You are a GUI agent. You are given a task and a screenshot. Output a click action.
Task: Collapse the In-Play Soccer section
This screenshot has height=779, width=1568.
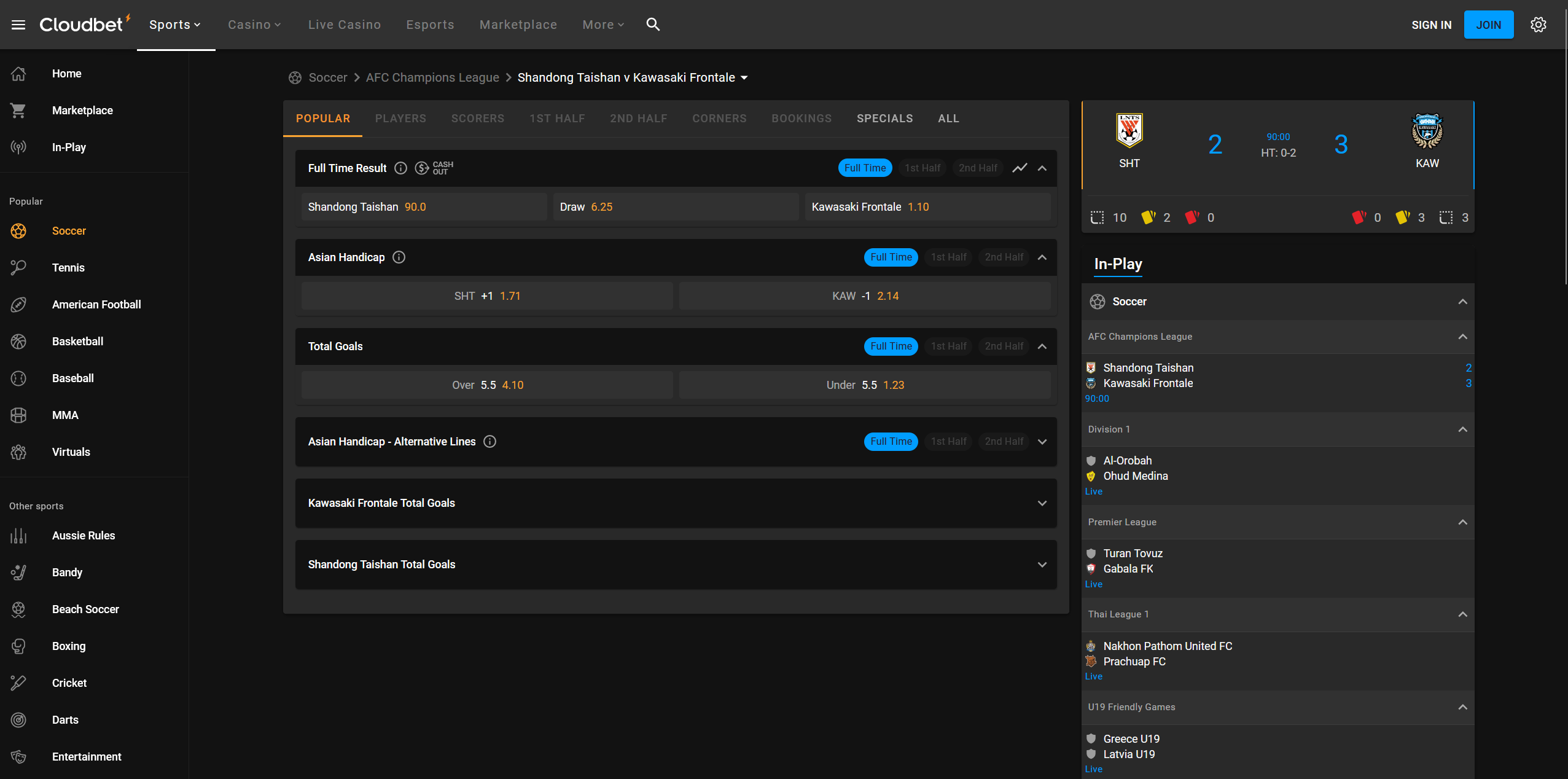pos(1462,302)
